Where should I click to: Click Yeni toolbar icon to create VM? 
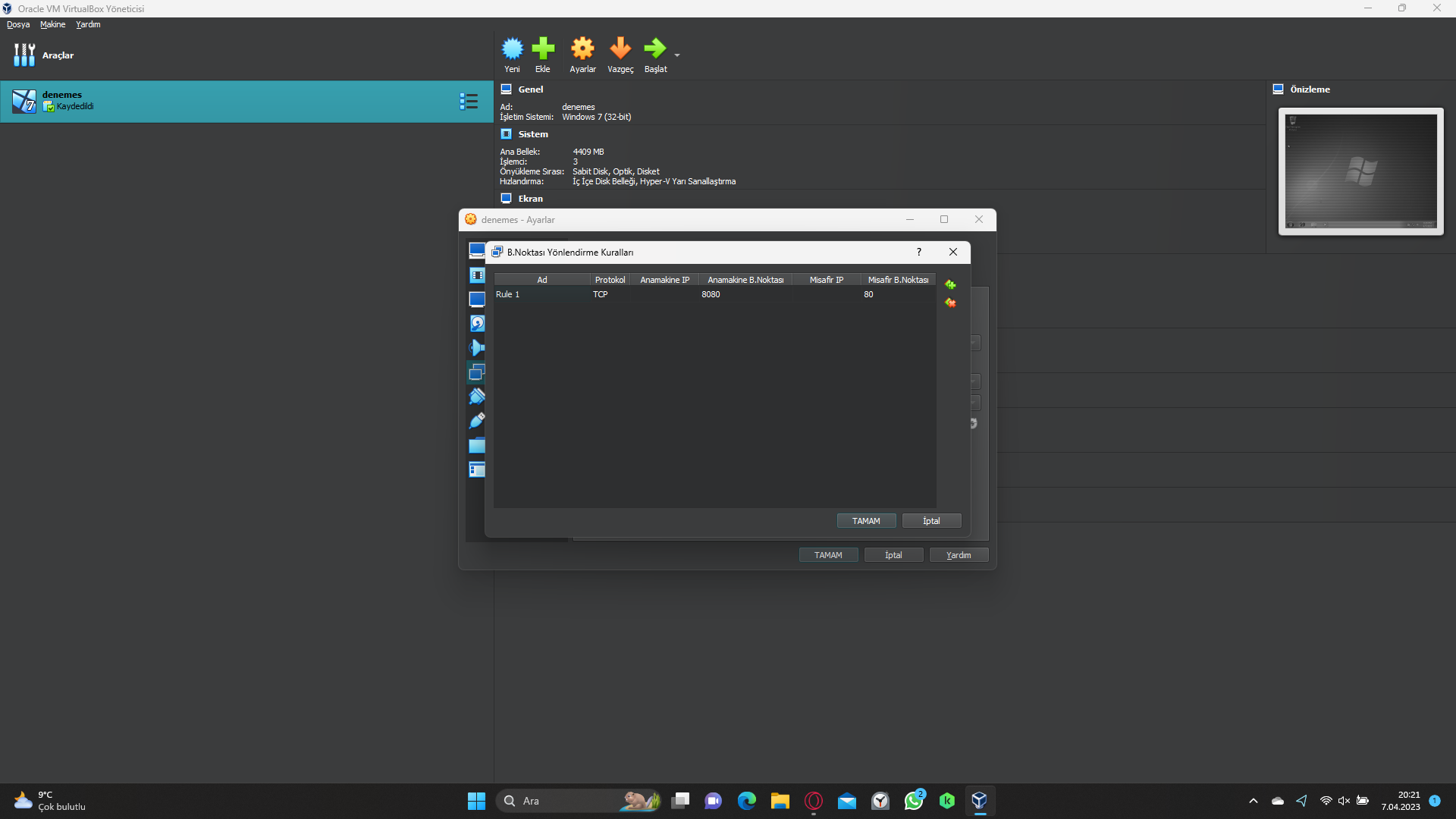pos(513,49)
